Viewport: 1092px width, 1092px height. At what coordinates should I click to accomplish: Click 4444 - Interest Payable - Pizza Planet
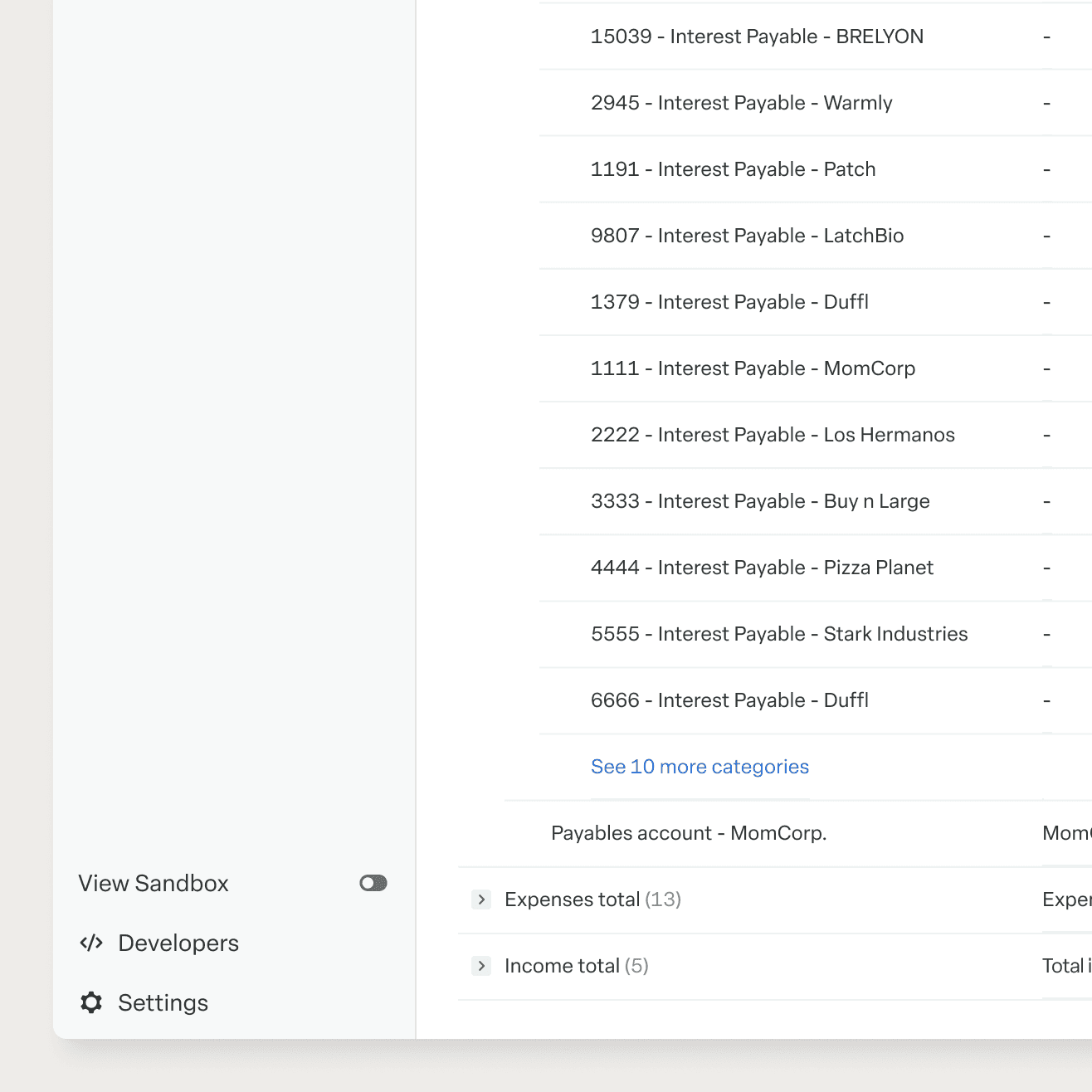pos(762,568)
